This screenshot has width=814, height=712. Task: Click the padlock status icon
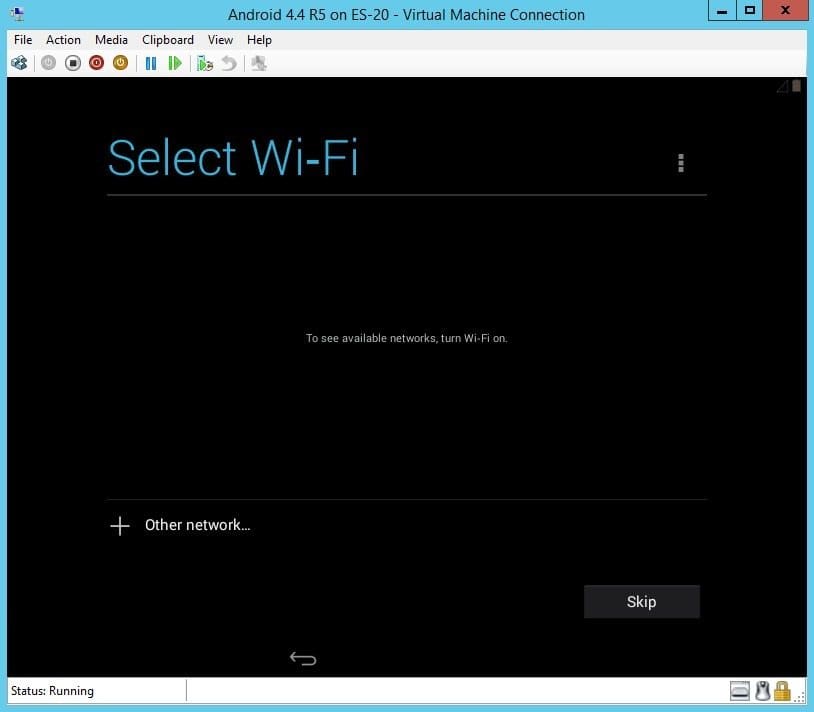click(782, 691)
